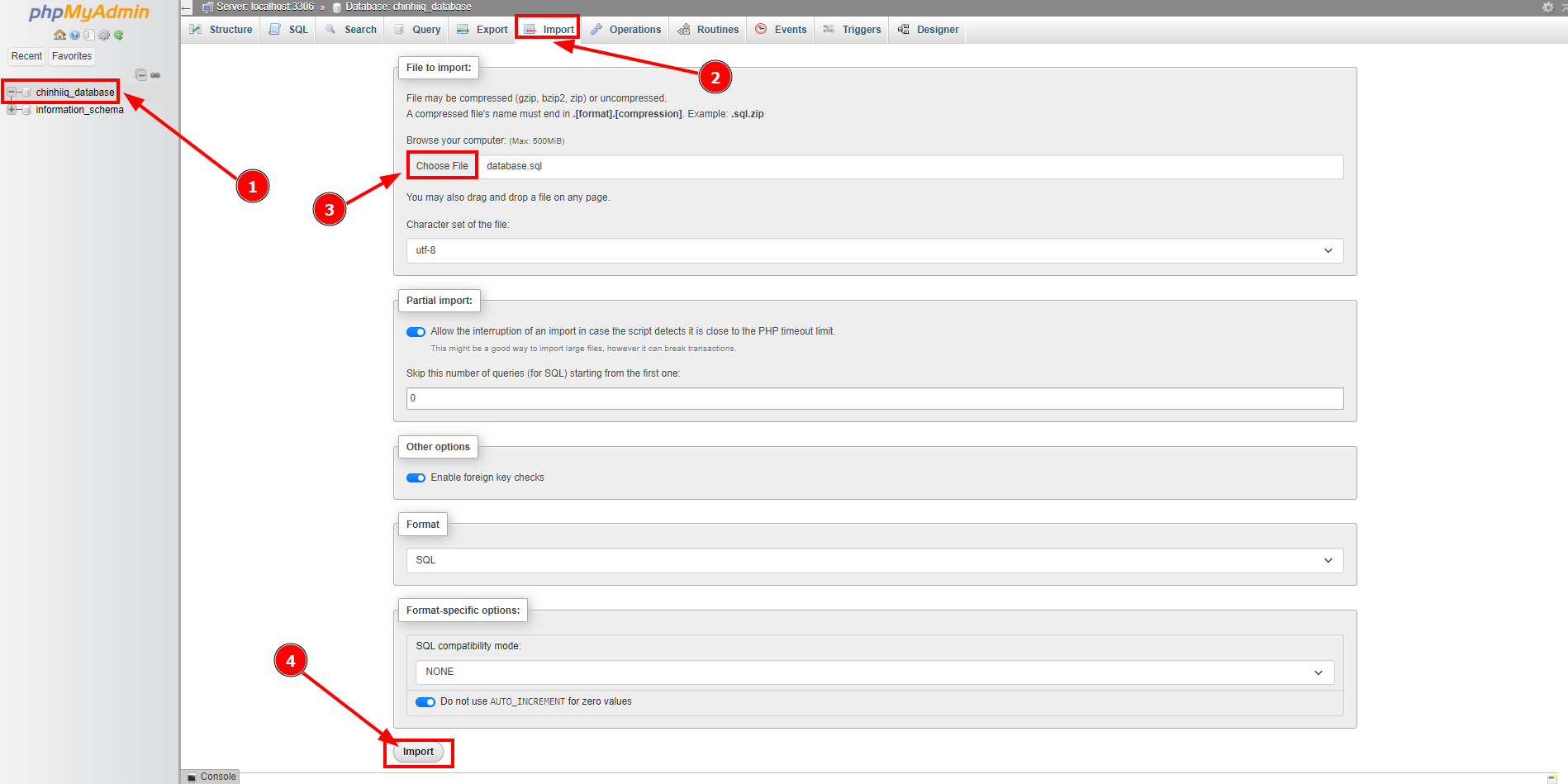The image size is (1568, 784).
Task: Open the phpMyAdmin documentation help icon
Action: (75, 35)
